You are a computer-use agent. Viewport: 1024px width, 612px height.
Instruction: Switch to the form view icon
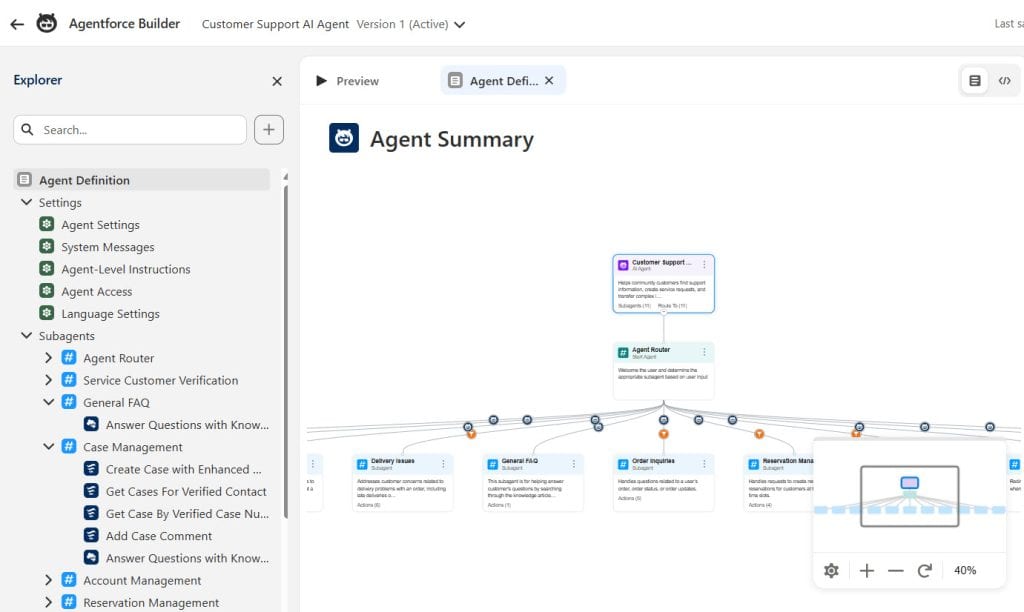click(x=974, y=81)
